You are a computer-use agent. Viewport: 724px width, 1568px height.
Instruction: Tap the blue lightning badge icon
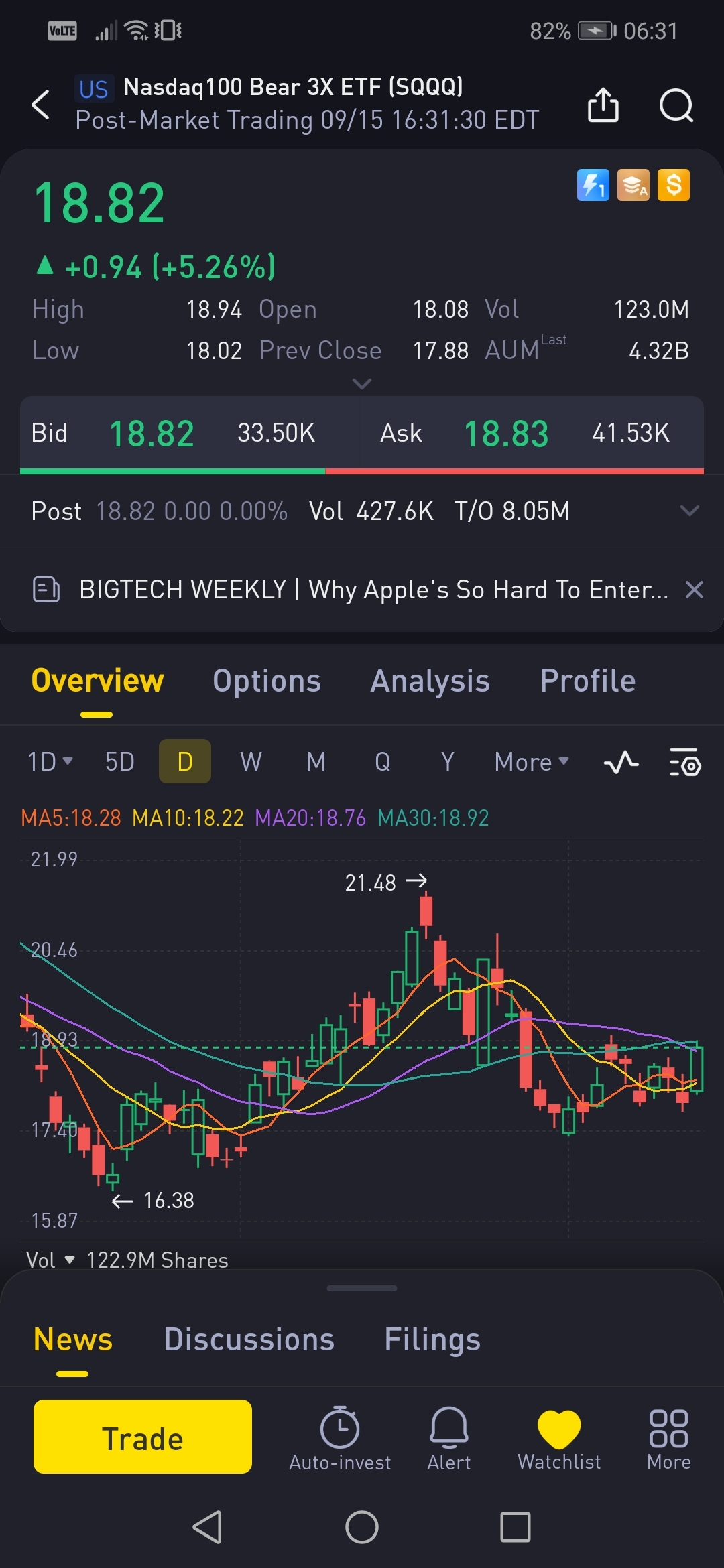coord(593,185)
